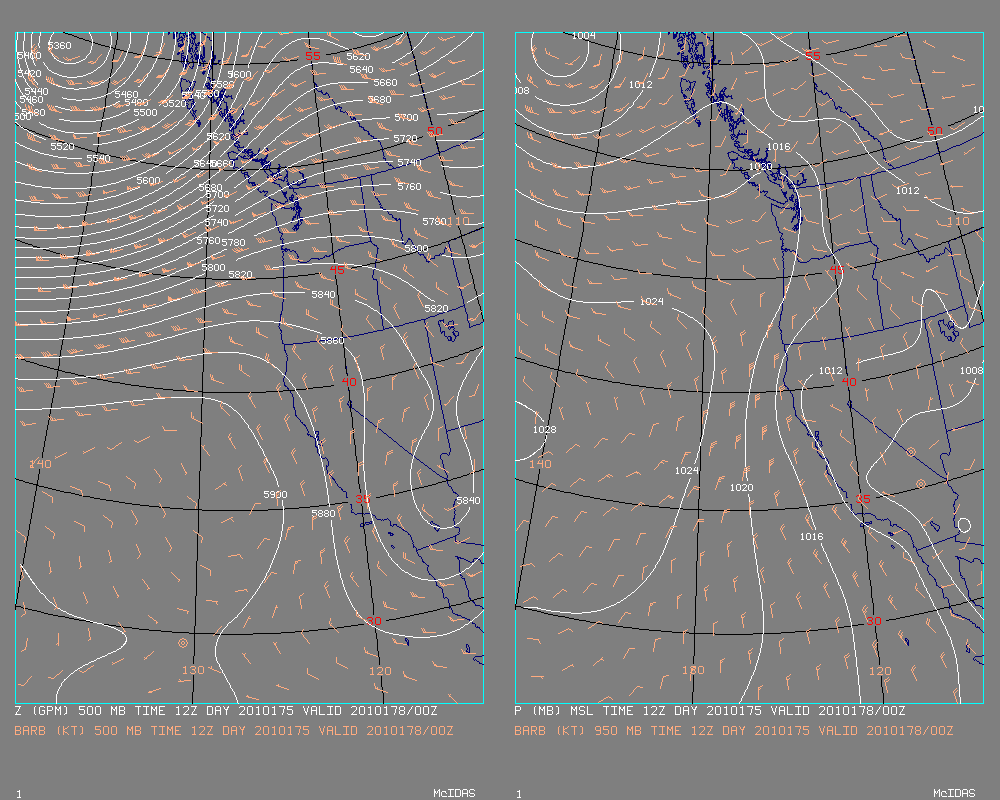
Task: Click the 120 longitude label in the 500 MB panel
Action: (x=380, y=670)
